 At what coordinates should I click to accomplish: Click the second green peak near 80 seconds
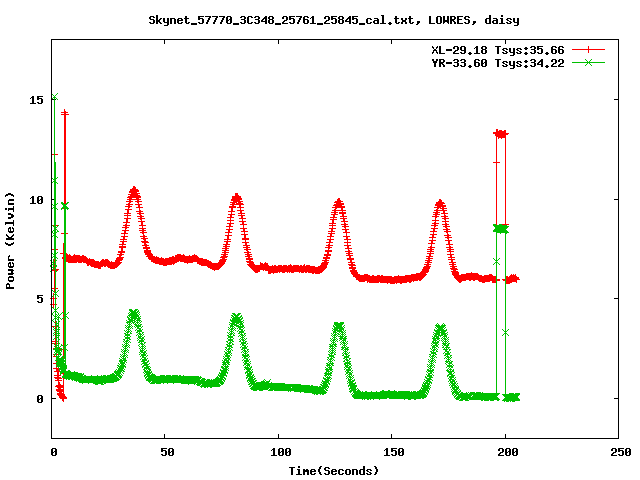(236, 318)
